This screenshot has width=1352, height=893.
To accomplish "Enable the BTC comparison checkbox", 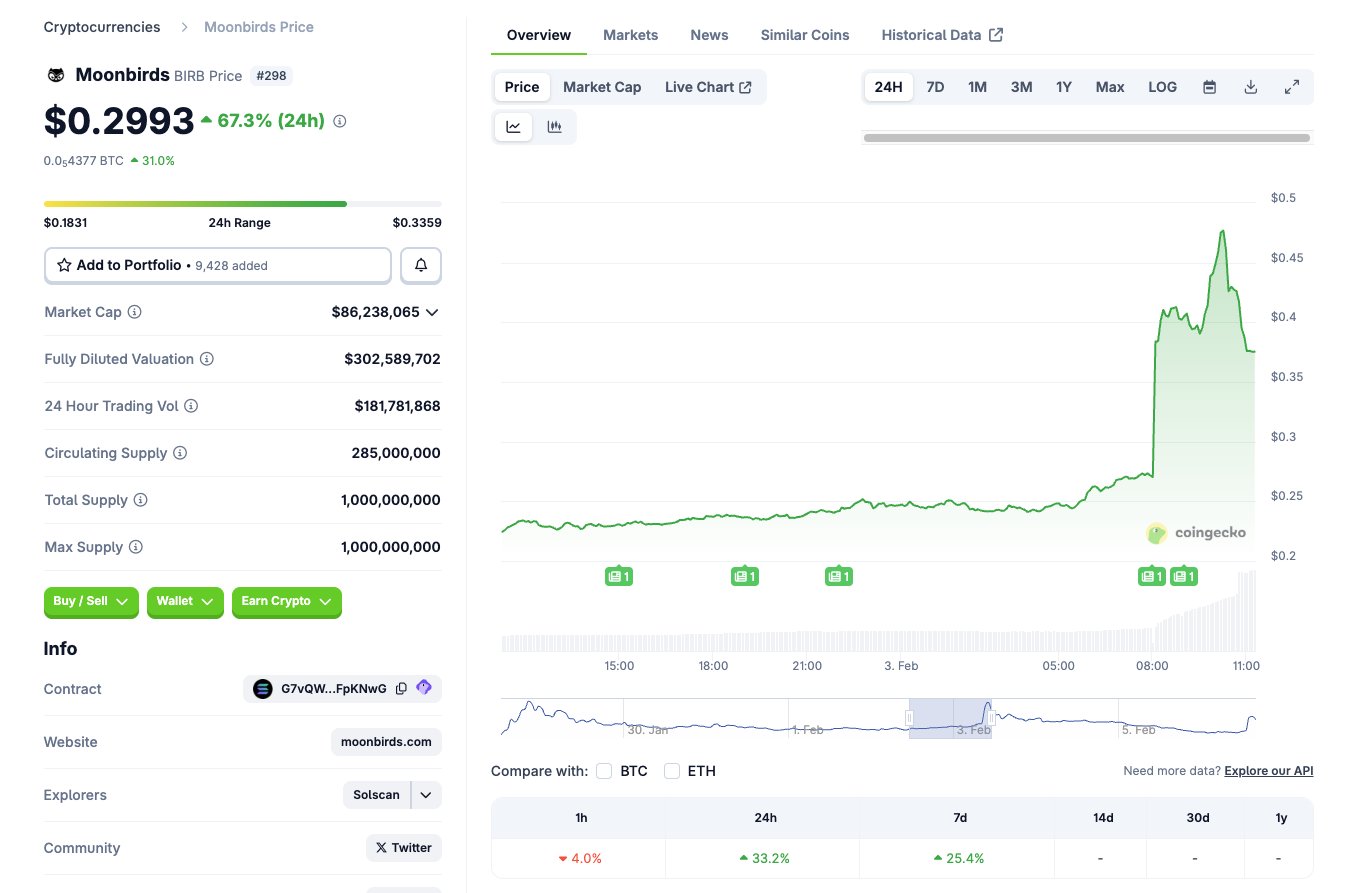I will click(604, 771).
